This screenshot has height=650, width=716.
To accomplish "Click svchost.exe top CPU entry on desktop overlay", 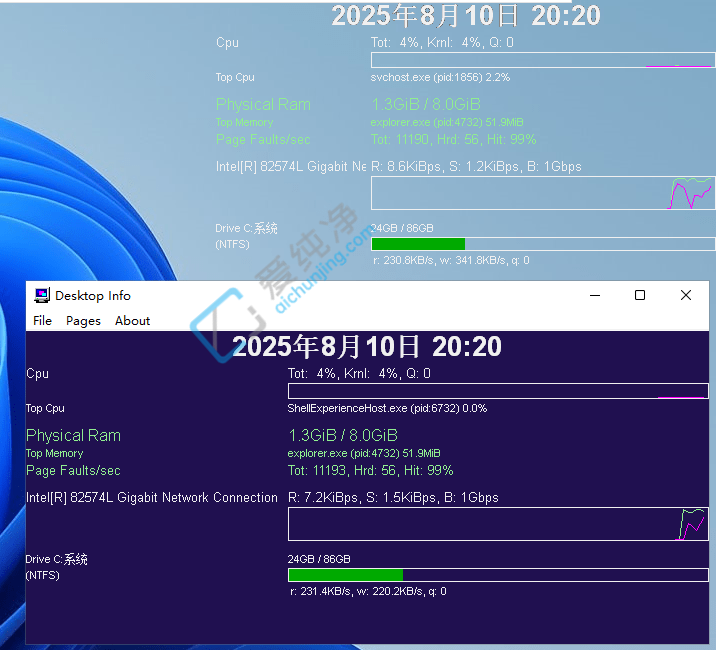I will (x=440, y=78).
